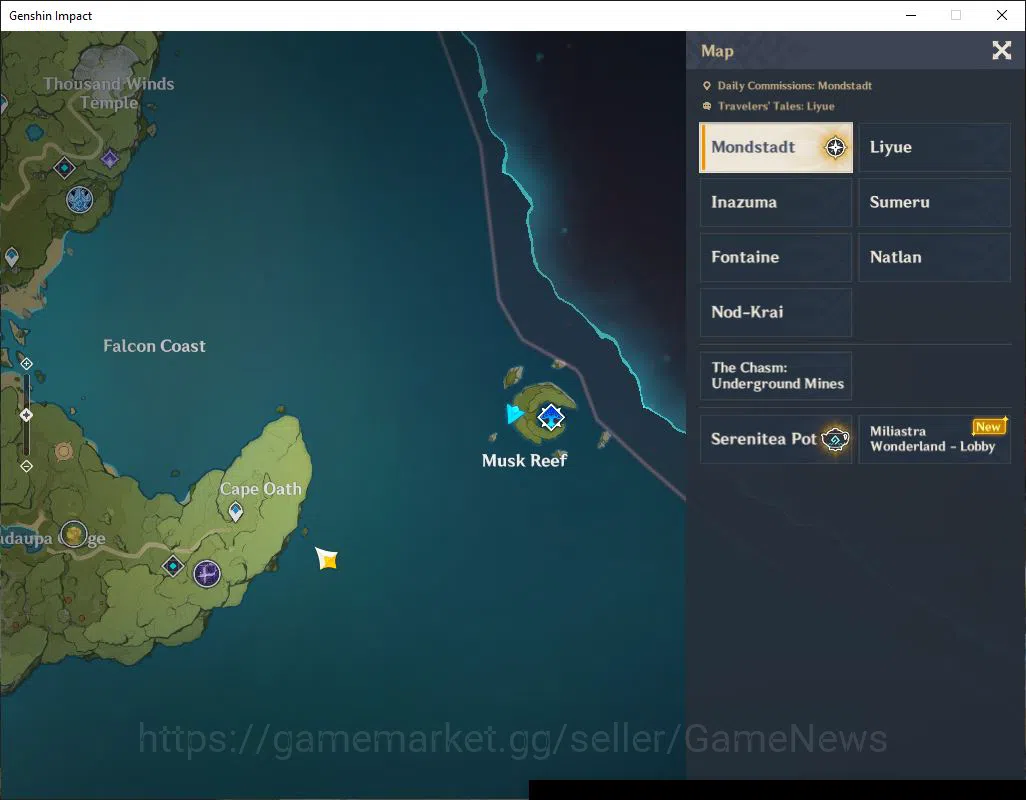Click the Thousand Winds Temple label
This screenshot has width=1026, height=800.
109,93
